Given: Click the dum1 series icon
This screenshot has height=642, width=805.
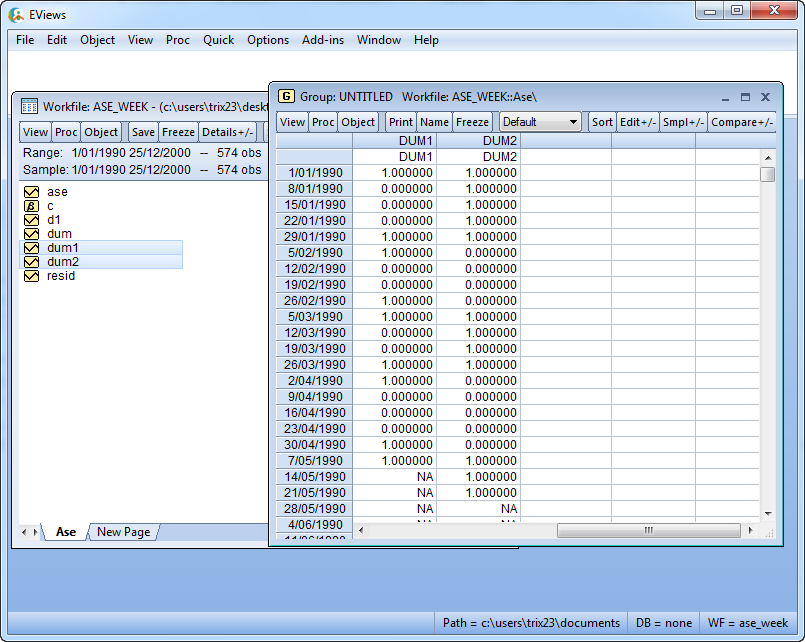Looking at the screenshot, I should click(31, 248).
